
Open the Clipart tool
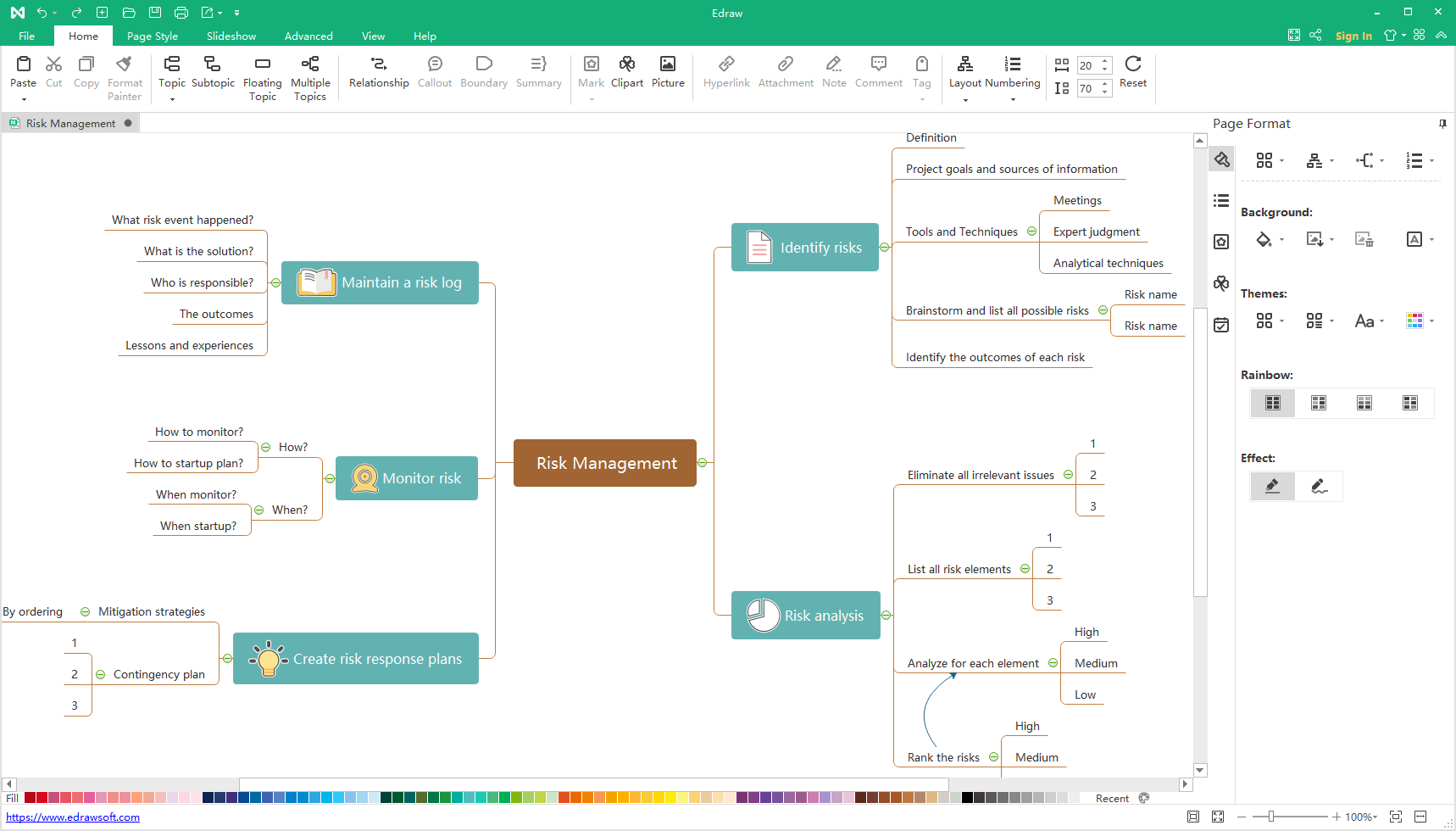click(x=626, y=72)
